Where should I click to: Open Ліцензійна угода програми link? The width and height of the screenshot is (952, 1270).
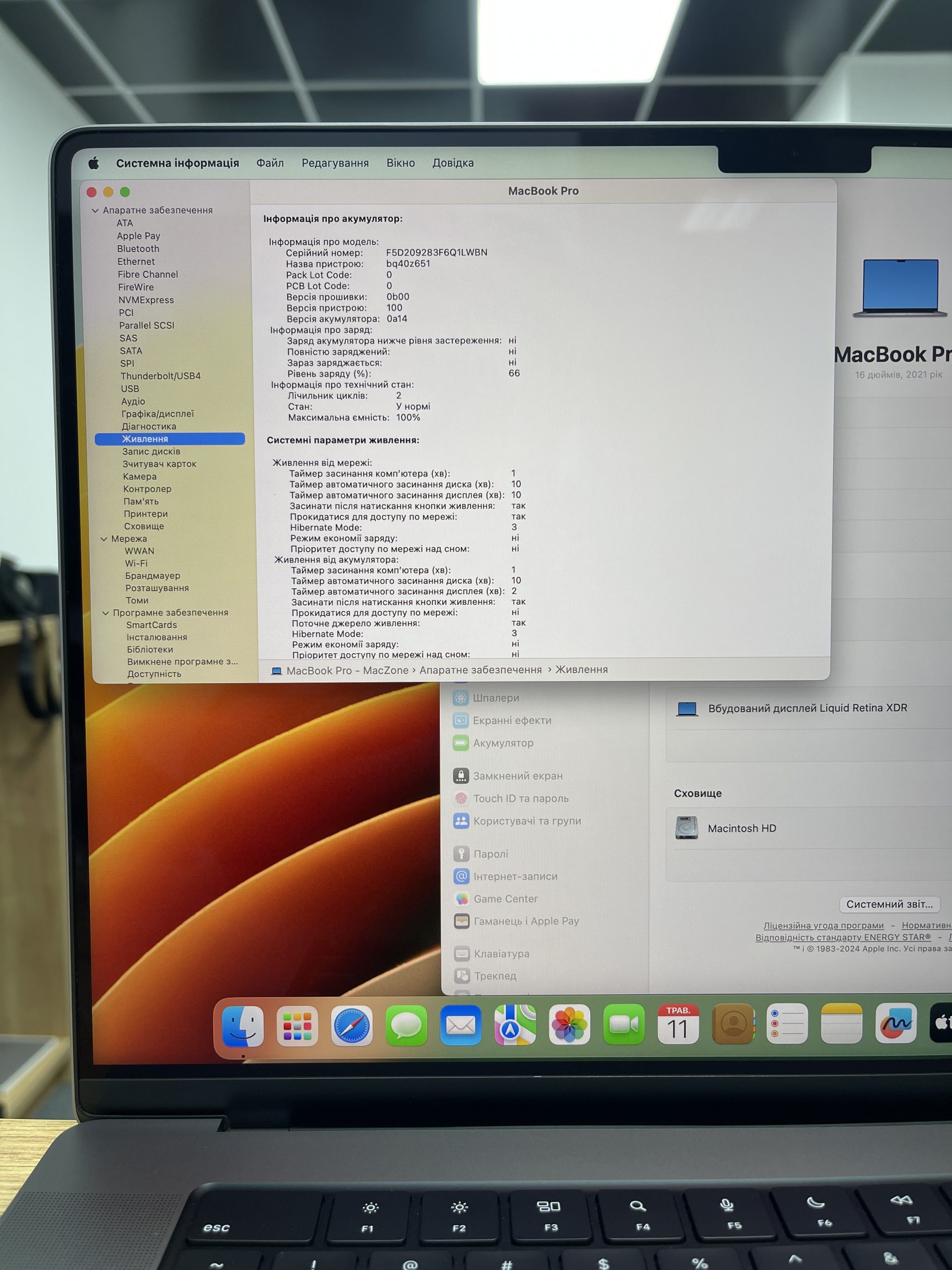[x=824, y=926]
